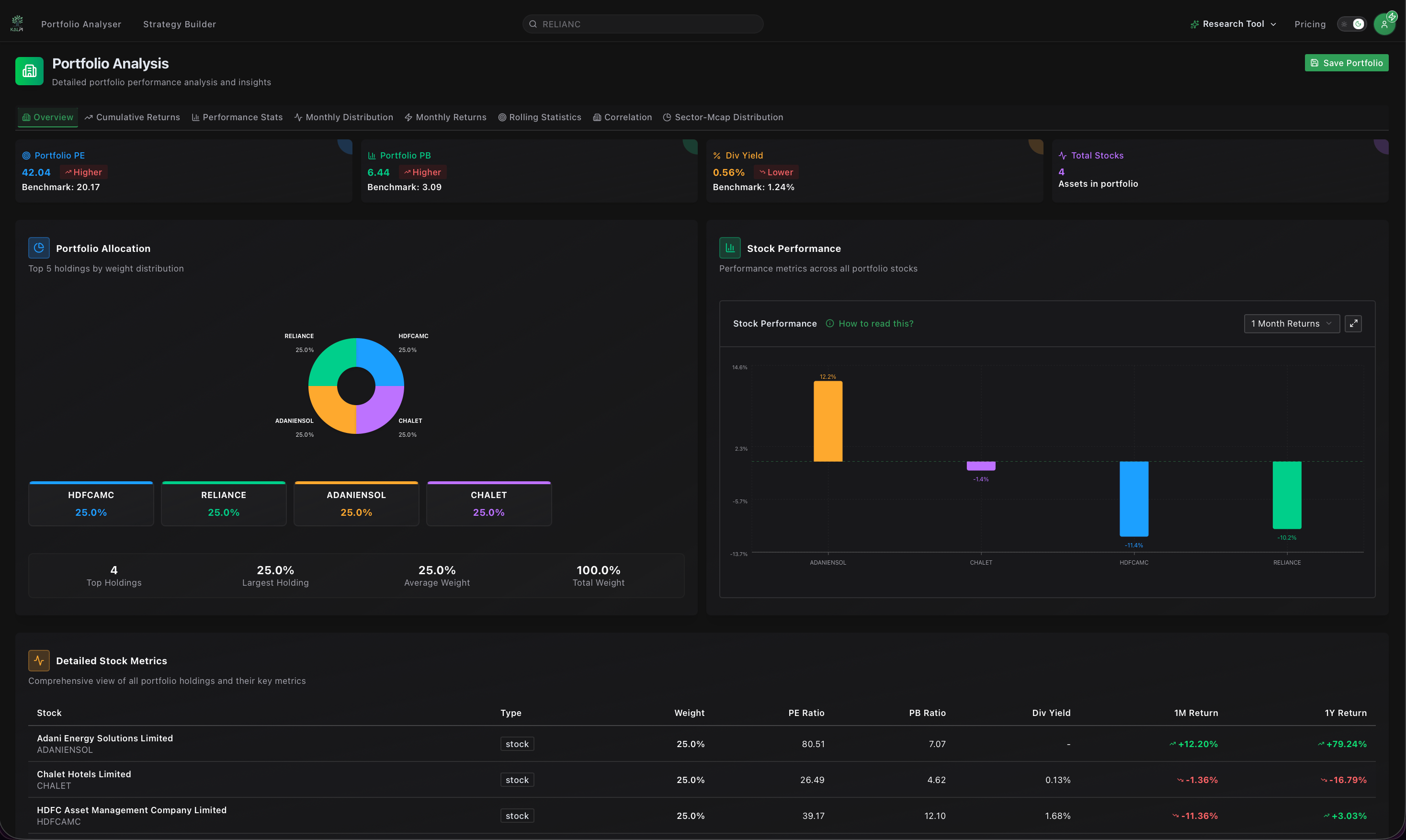Select the Rolling Statistics tab
Screen dimensions: 1406x840
click(x=539, y=117)
